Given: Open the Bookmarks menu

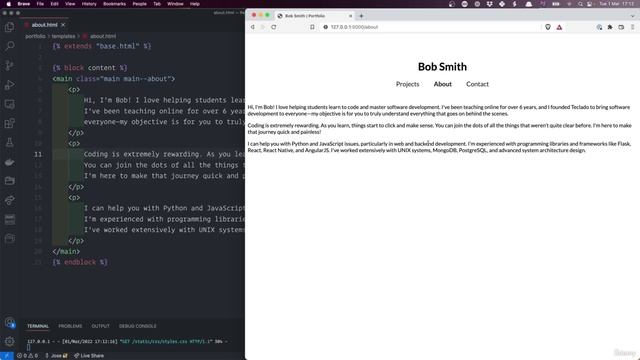Looking at the screenshot, I should point(114,4).
